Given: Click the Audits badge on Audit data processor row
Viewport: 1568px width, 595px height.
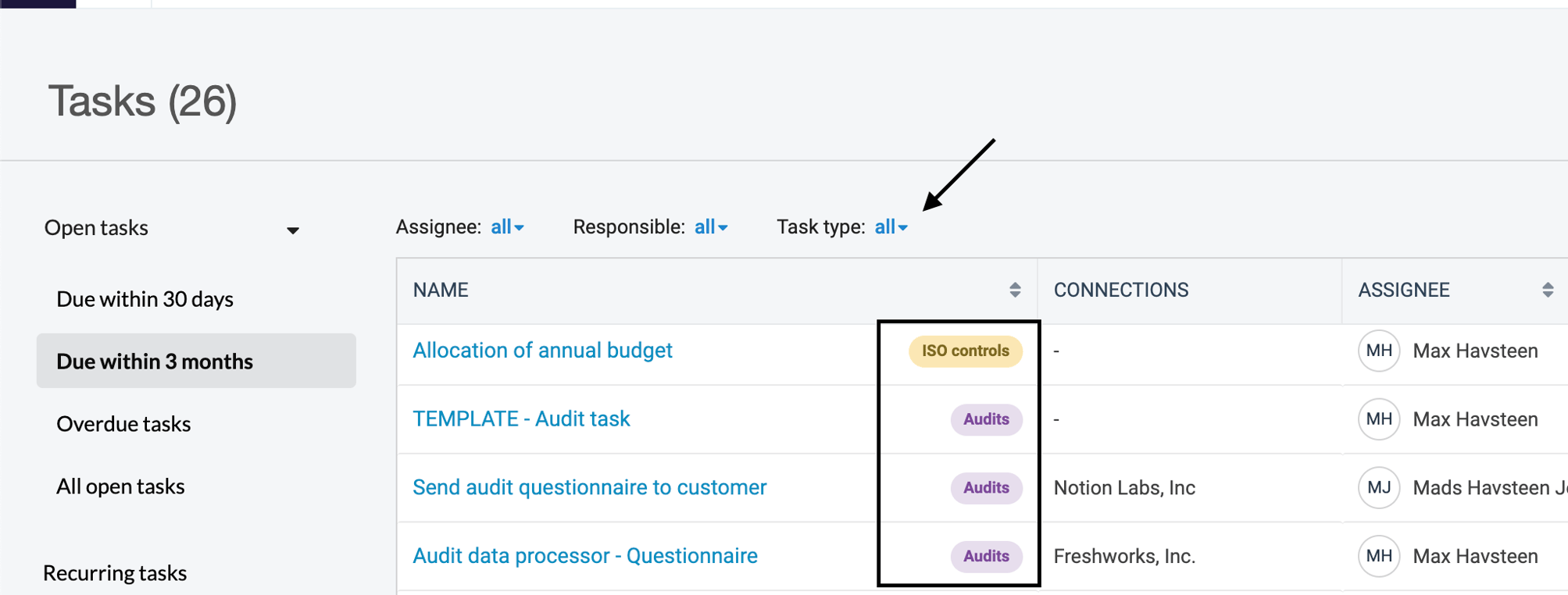Looking at the screenshot, I should pyautogui.click(x=986, y=556).
